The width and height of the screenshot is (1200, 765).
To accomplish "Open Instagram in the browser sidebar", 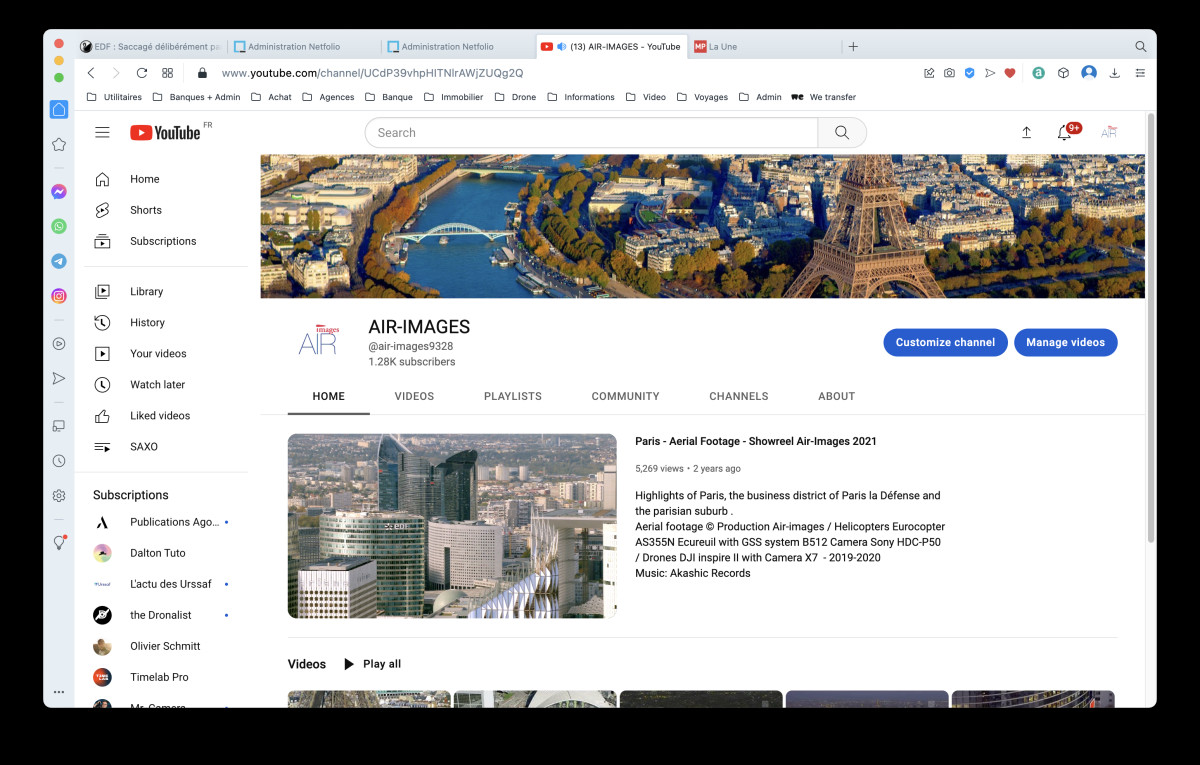I will tap(59, 296).
